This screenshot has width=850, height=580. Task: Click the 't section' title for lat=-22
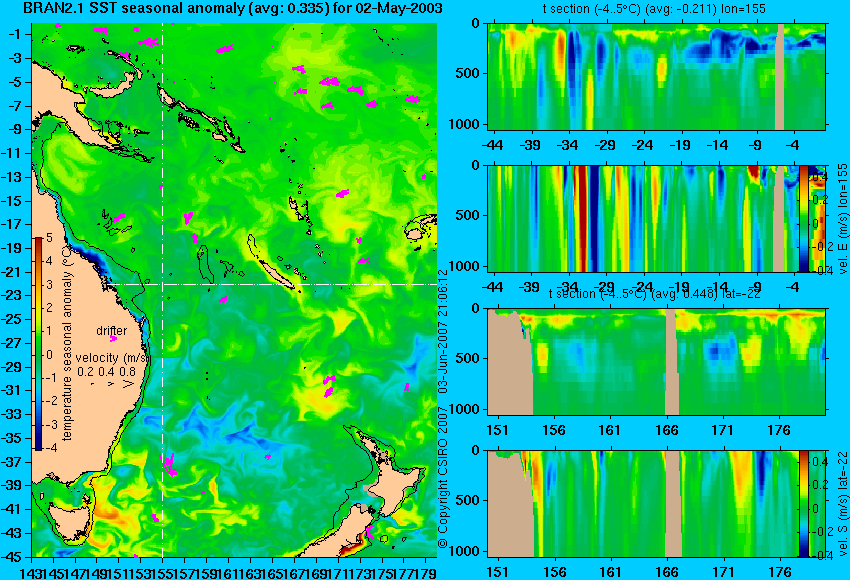(x=654, y=294)
